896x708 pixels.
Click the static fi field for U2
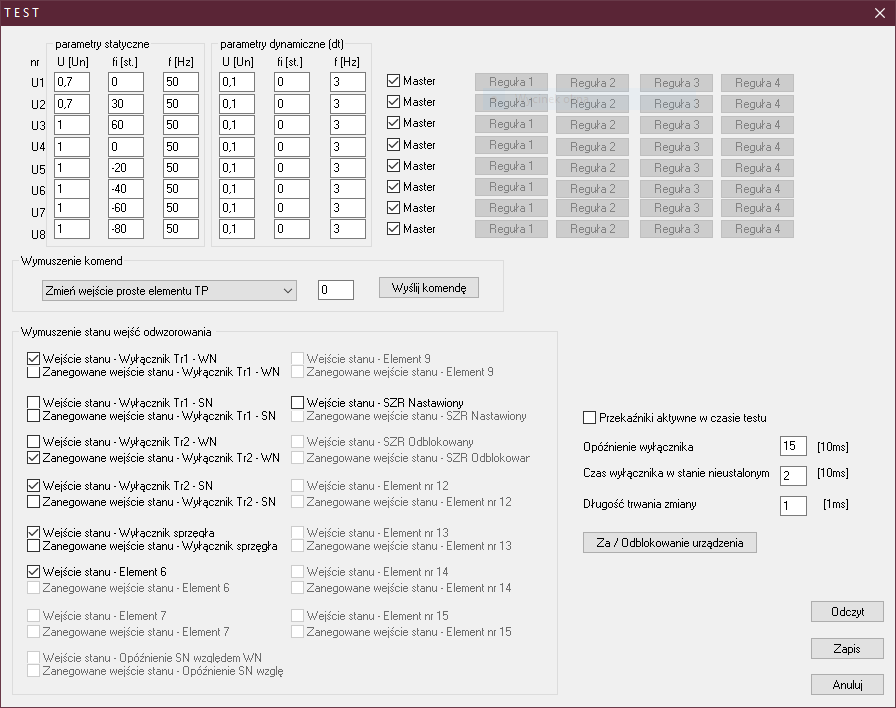[126, 103]
